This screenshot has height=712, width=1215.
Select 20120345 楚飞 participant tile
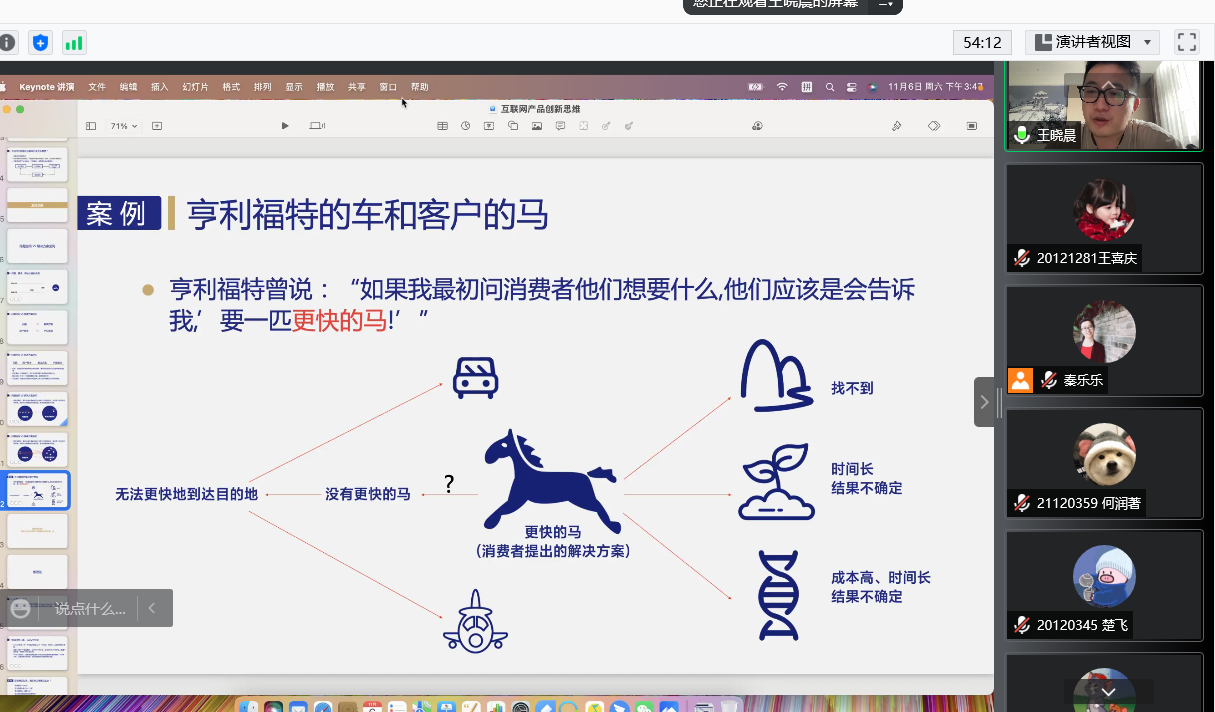click(x=1104, y=585)
